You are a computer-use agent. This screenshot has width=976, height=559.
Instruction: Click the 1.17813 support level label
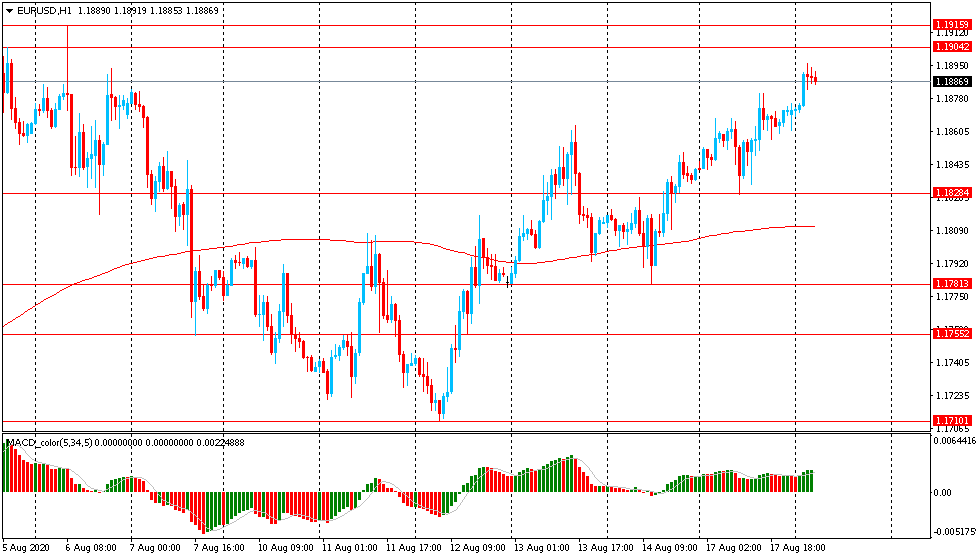coord(952,283)
